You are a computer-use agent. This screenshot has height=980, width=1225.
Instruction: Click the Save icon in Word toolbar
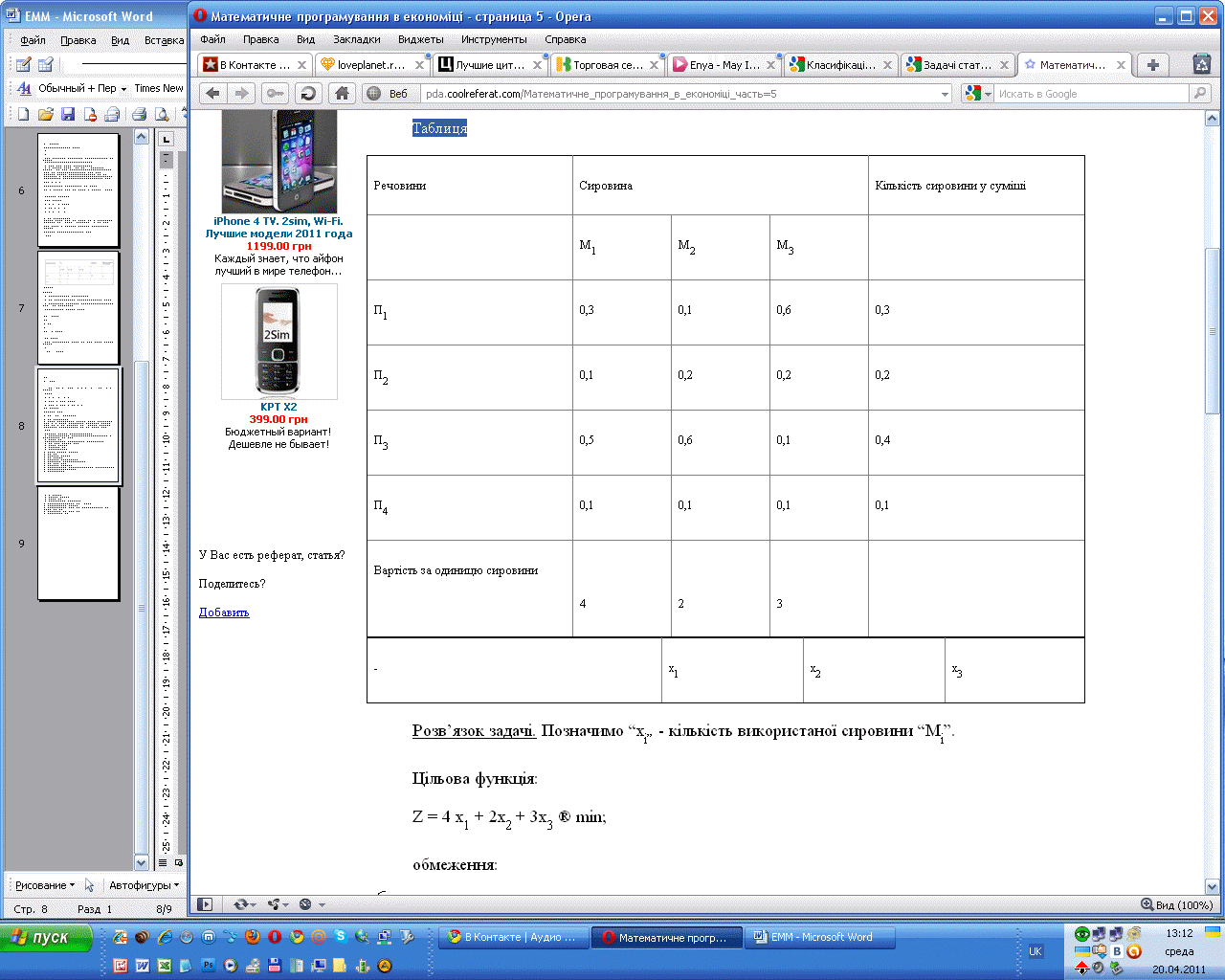(x=68, y=115)
